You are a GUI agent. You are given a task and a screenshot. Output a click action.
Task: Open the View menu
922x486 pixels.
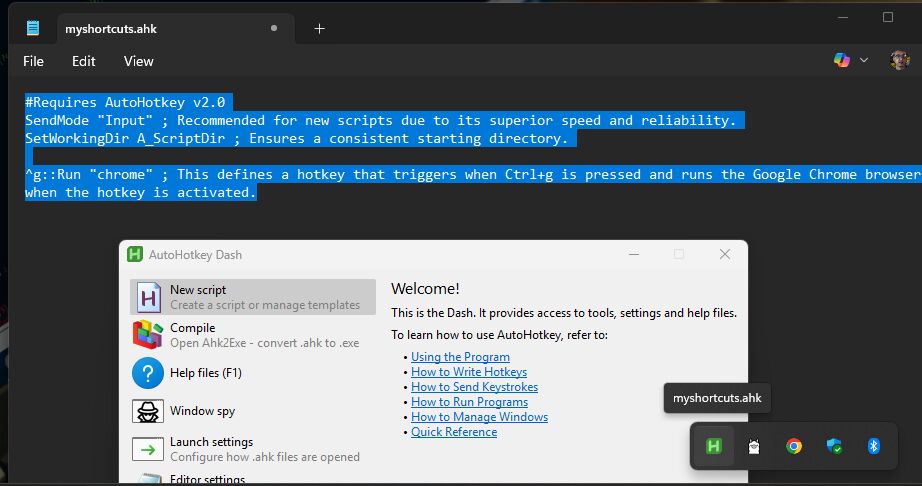(139, 61)
